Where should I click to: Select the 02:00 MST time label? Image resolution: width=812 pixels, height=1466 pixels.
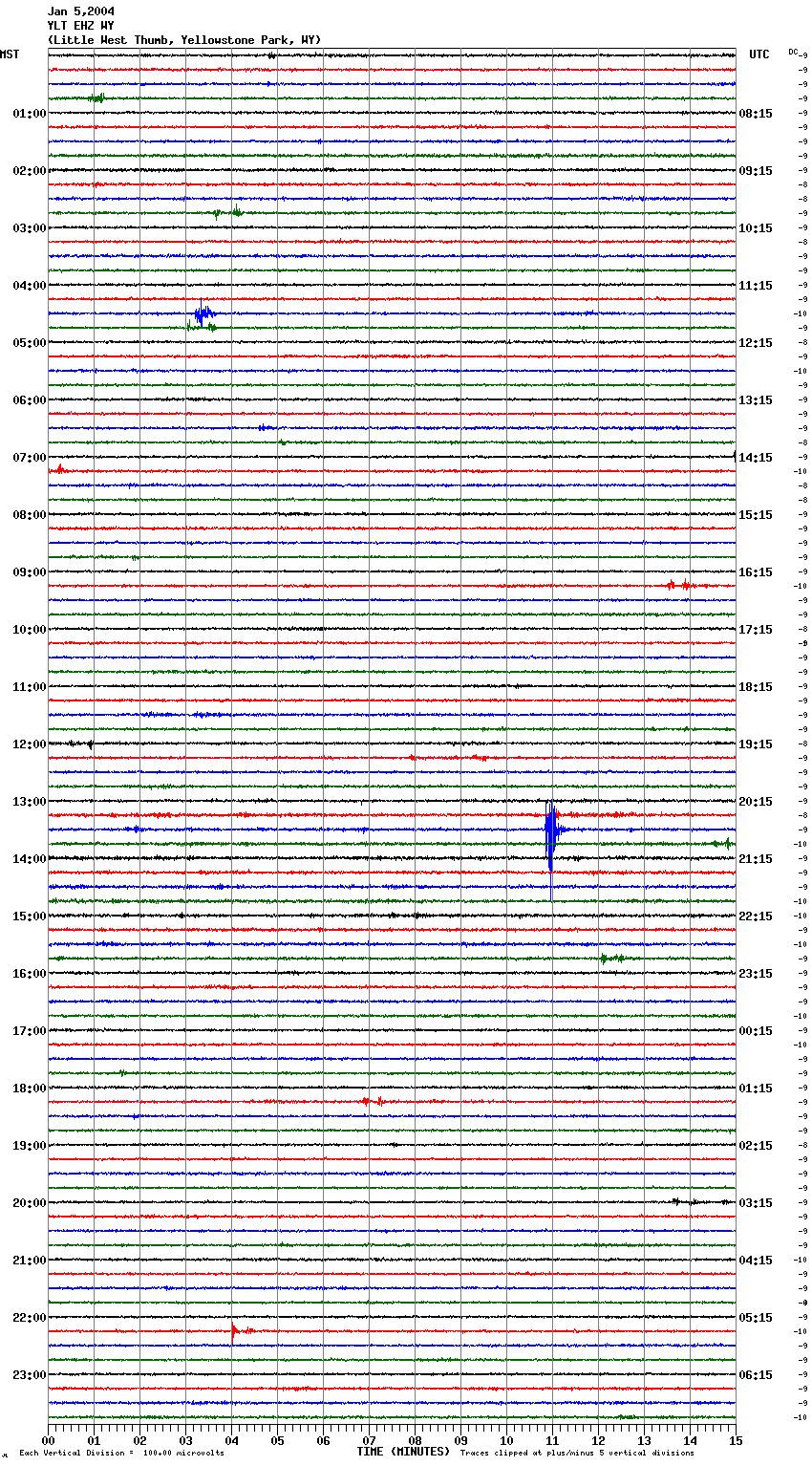29,171
